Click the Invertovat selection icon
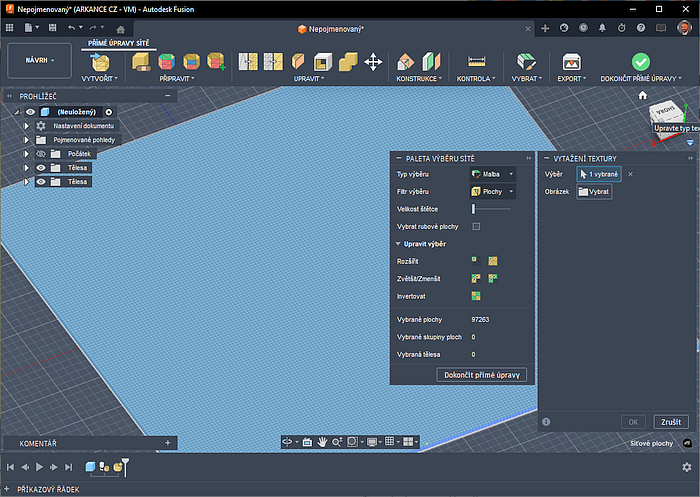The height and width of the screenshot is (497, 700). pyautogui.click(x=477, y=296)
